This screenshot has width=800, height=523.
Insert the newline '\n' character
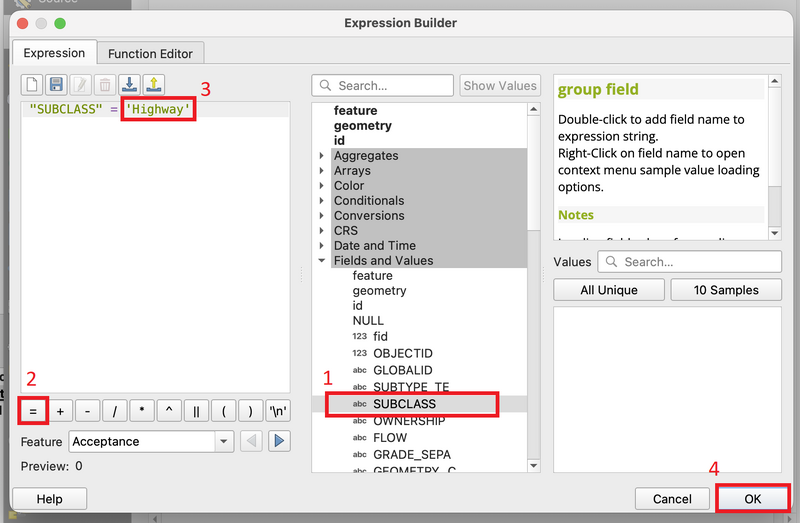tap(278, 411)
